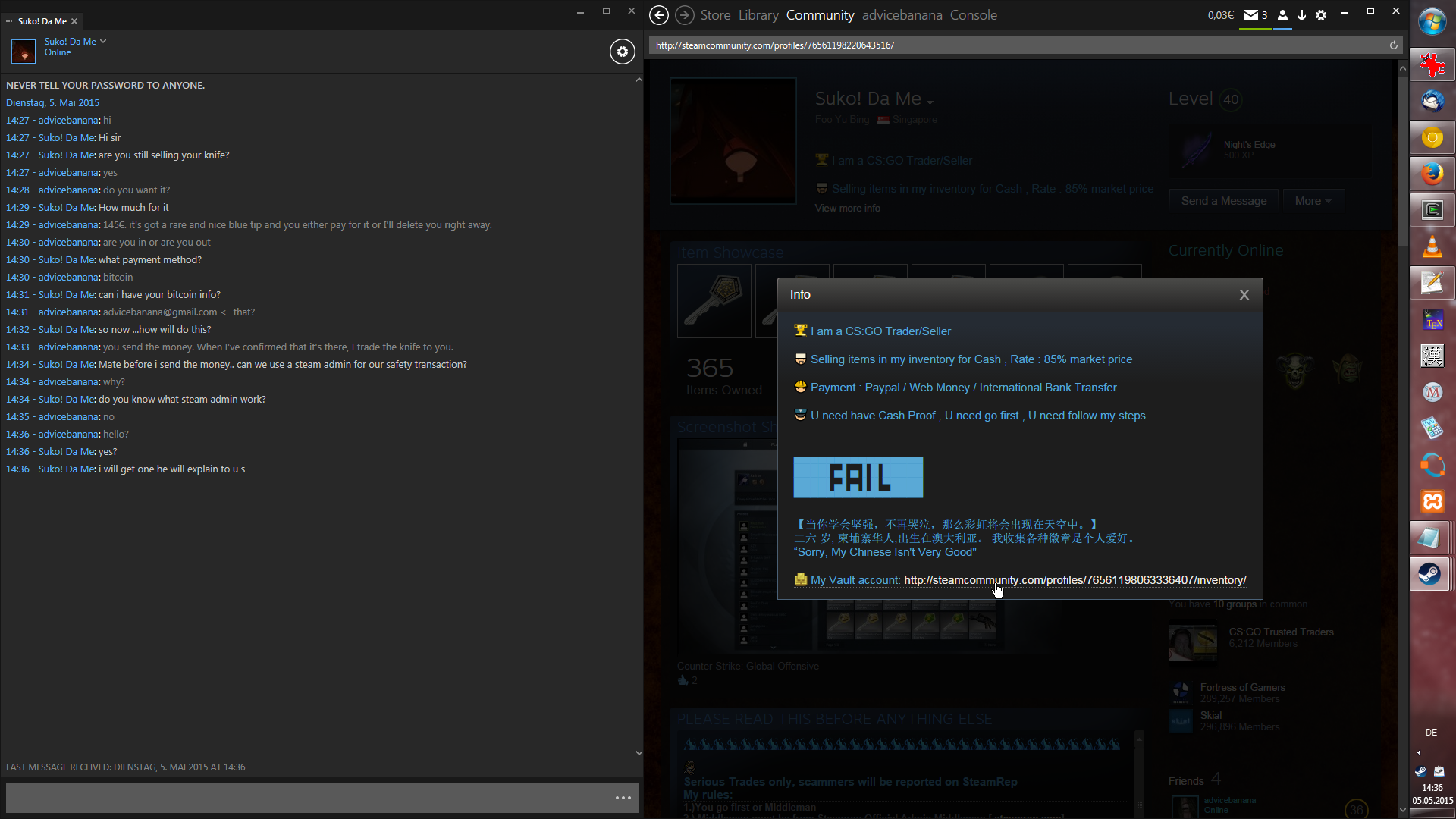Close the Info dialog with X

pos(1244,295)
